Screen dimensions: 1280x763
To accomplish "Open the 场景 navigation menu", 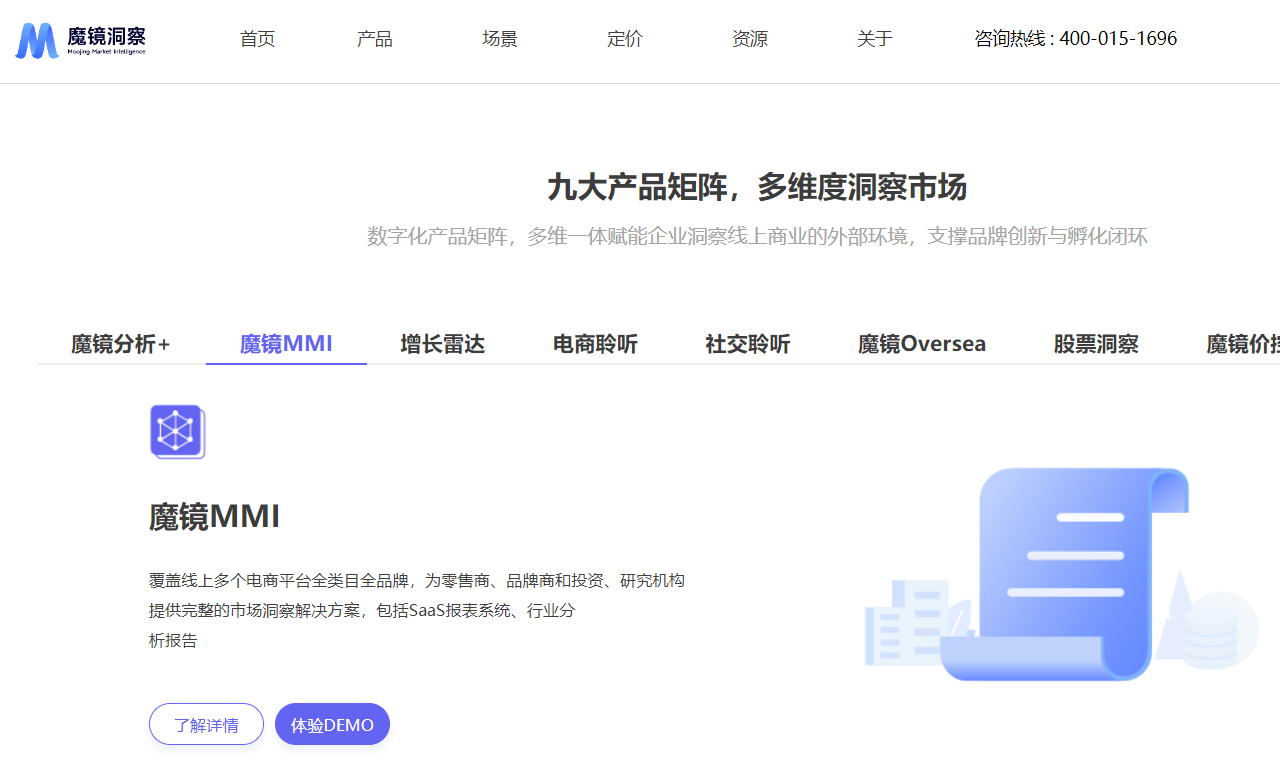I will point(500,39).
